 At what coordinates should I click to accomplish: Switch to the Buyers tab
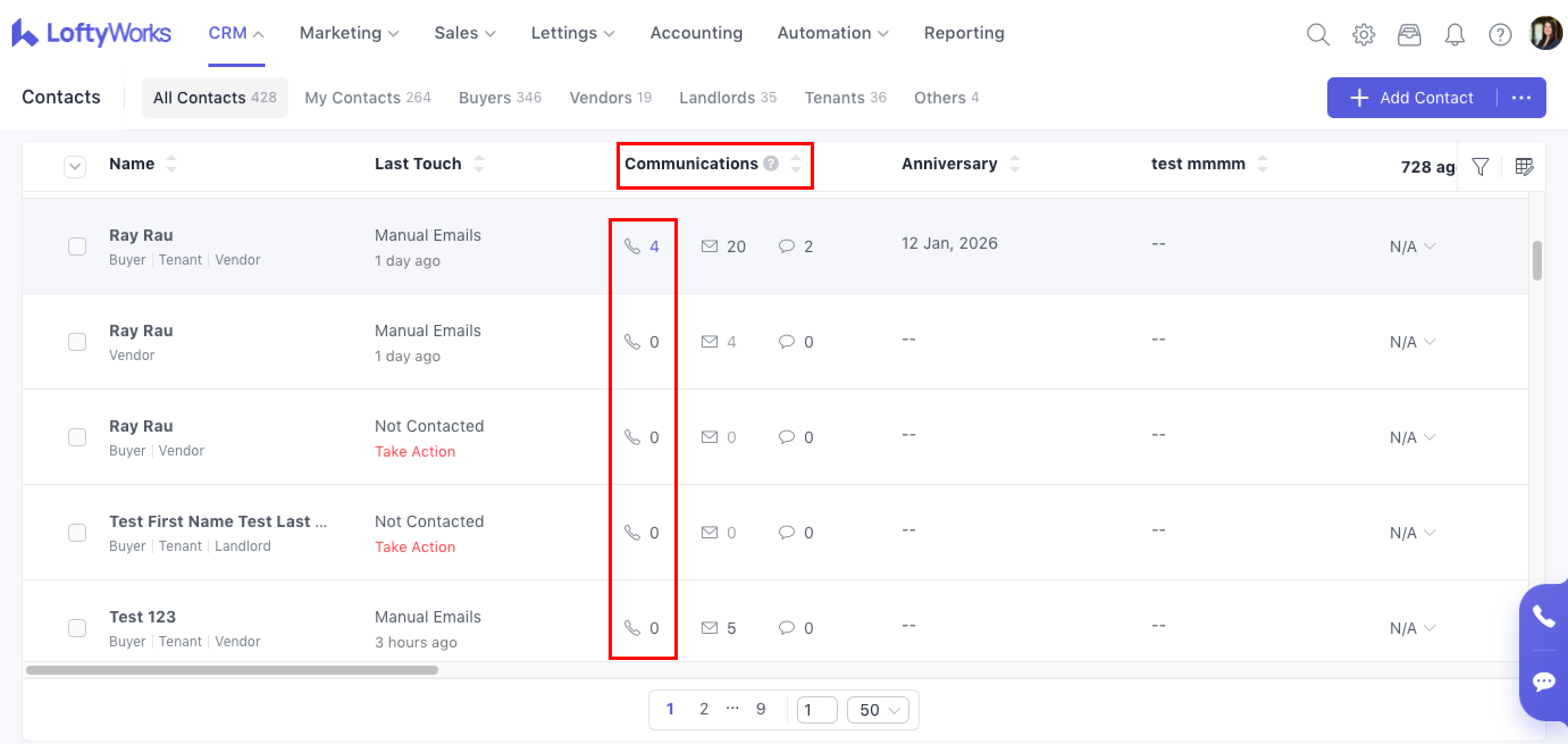(499, 98)
